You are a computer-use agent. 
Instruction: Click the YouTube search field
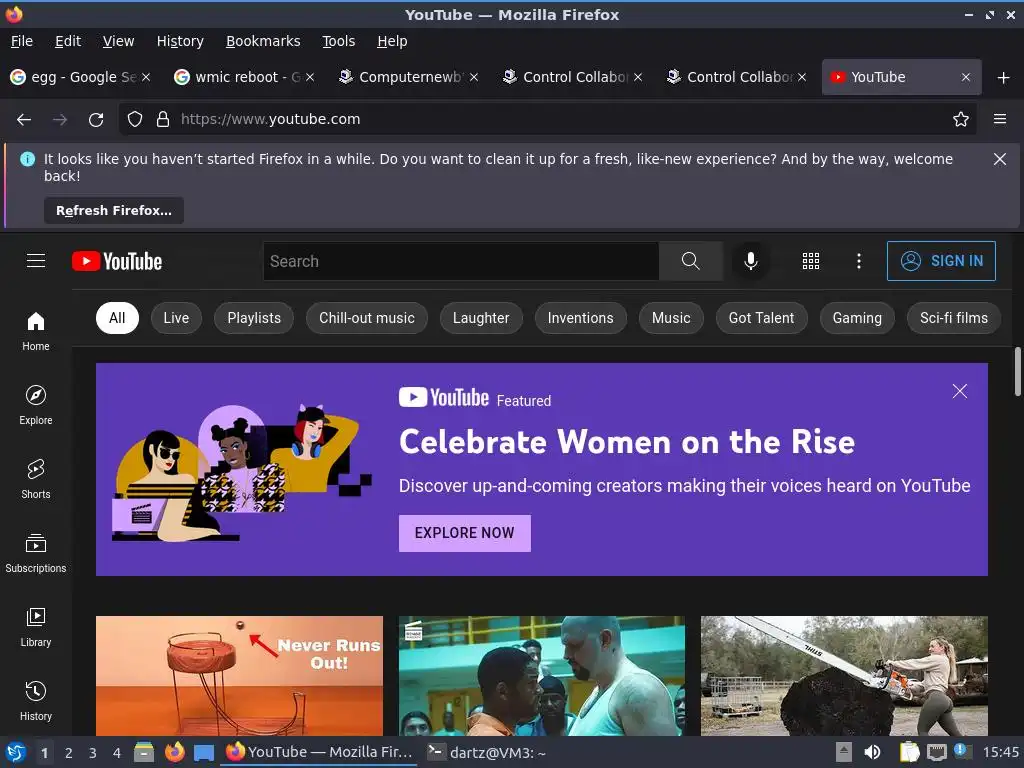pos(461,261)
